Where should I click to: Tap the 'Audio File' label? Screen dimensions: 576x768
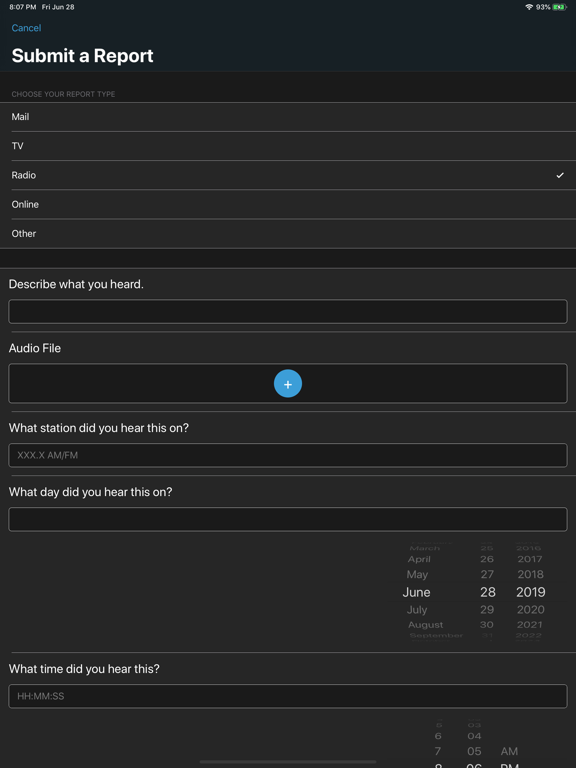pos(35,348)
